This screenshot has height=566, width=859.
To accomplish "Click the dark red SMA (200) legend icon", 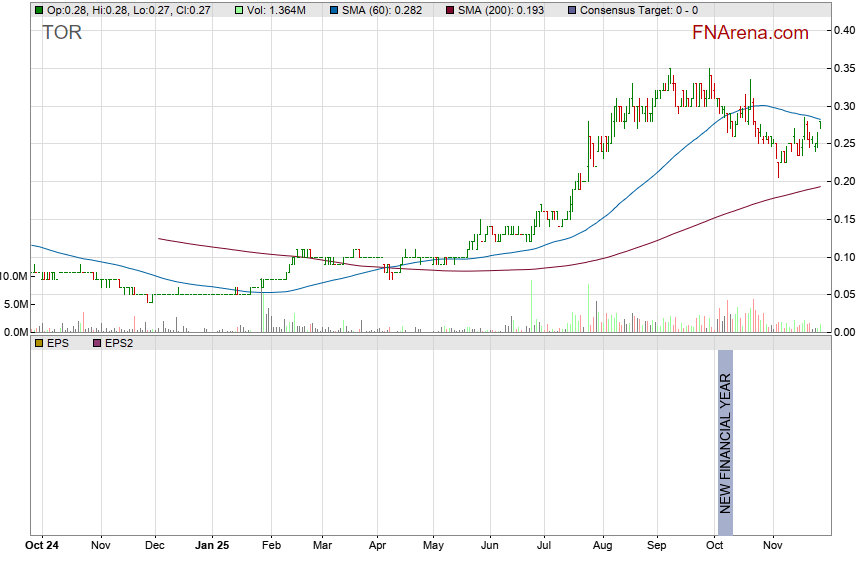I will point(450,10).
